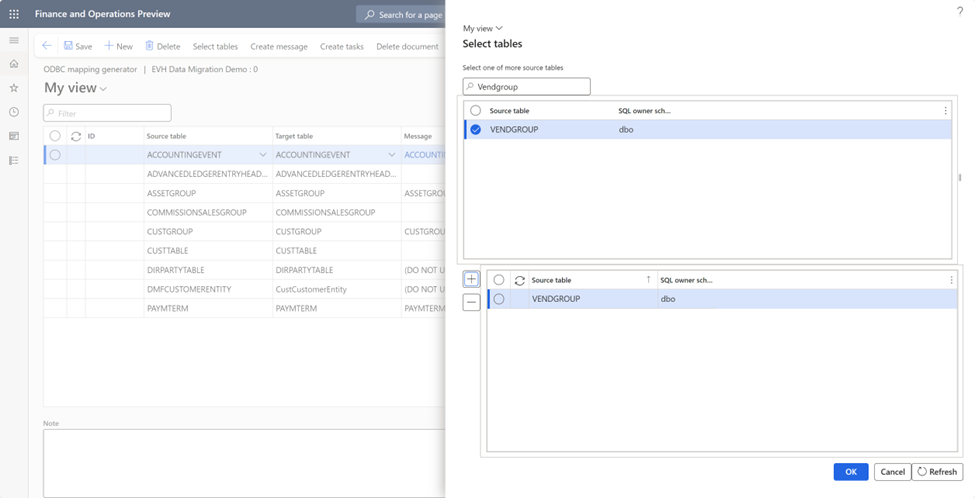Click Delete in the action bar

[162, 46]
